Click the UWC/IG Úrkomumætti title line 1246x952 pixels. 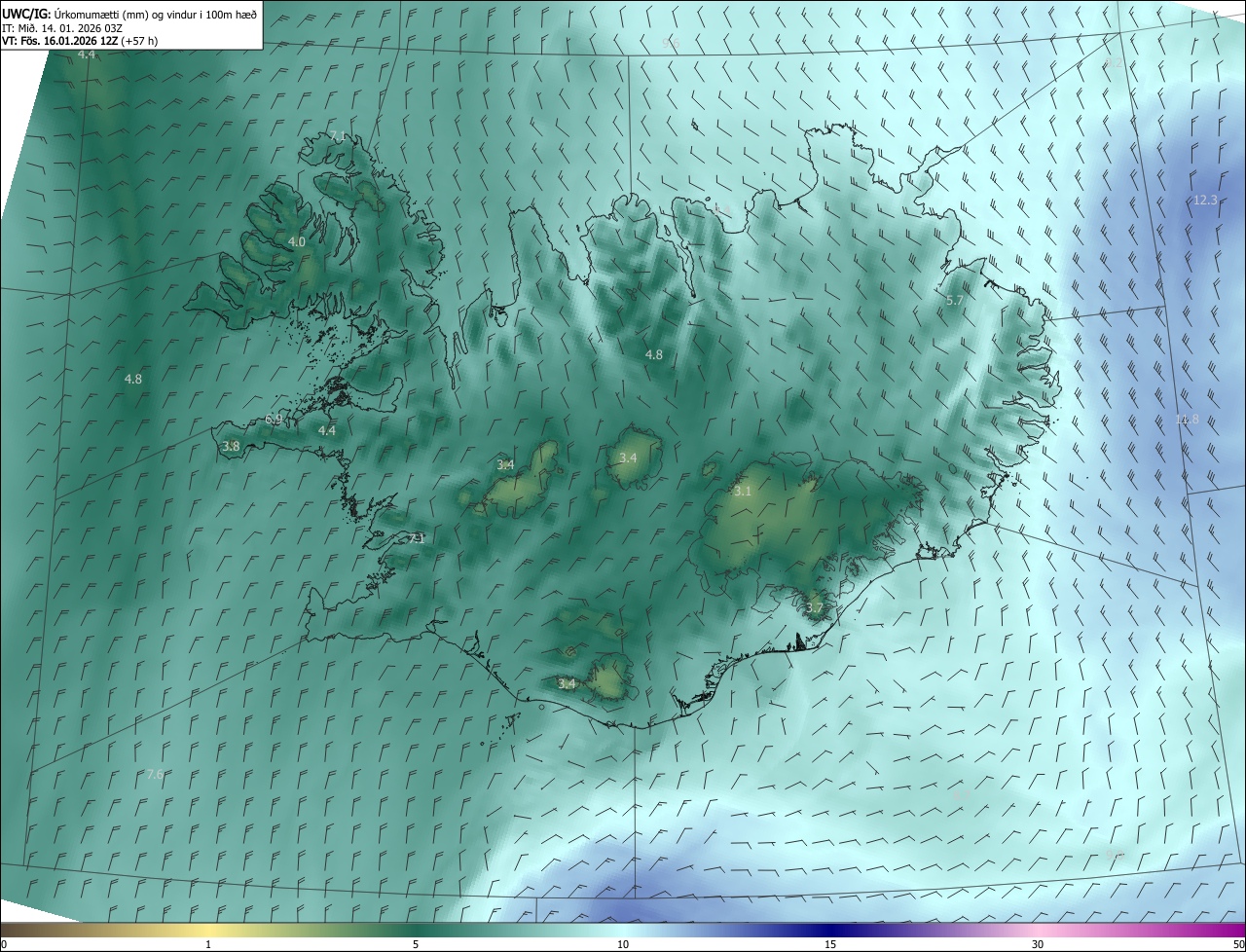click(x=129, y=13)
